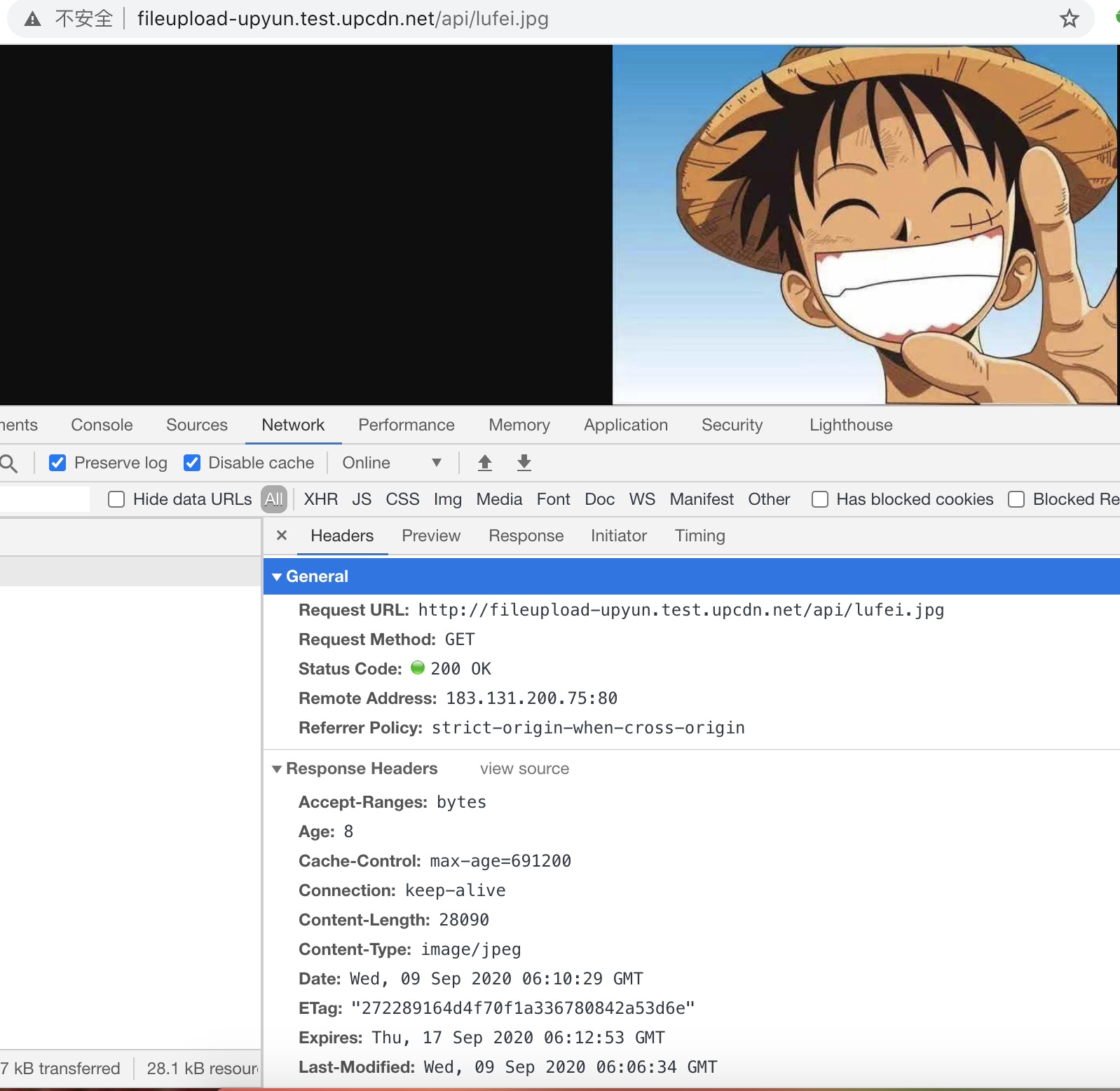
Task: Click the import HAR upload arrow icon
Action: tap(485, 463)
